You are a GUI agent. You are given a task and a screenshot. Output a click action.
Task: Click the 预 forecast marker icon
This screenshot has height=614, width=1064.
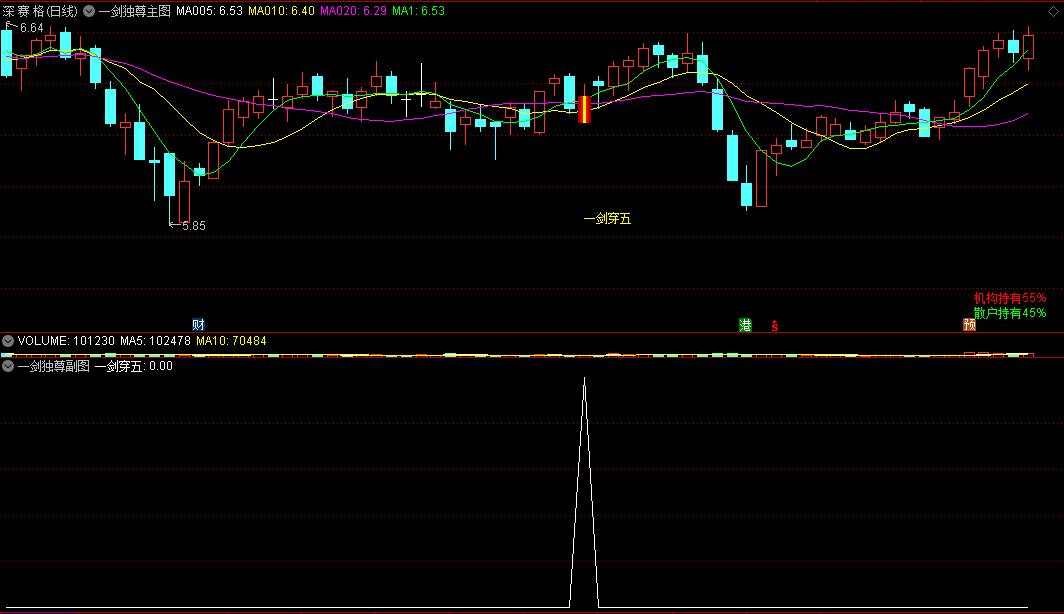(x=970, y=324)
